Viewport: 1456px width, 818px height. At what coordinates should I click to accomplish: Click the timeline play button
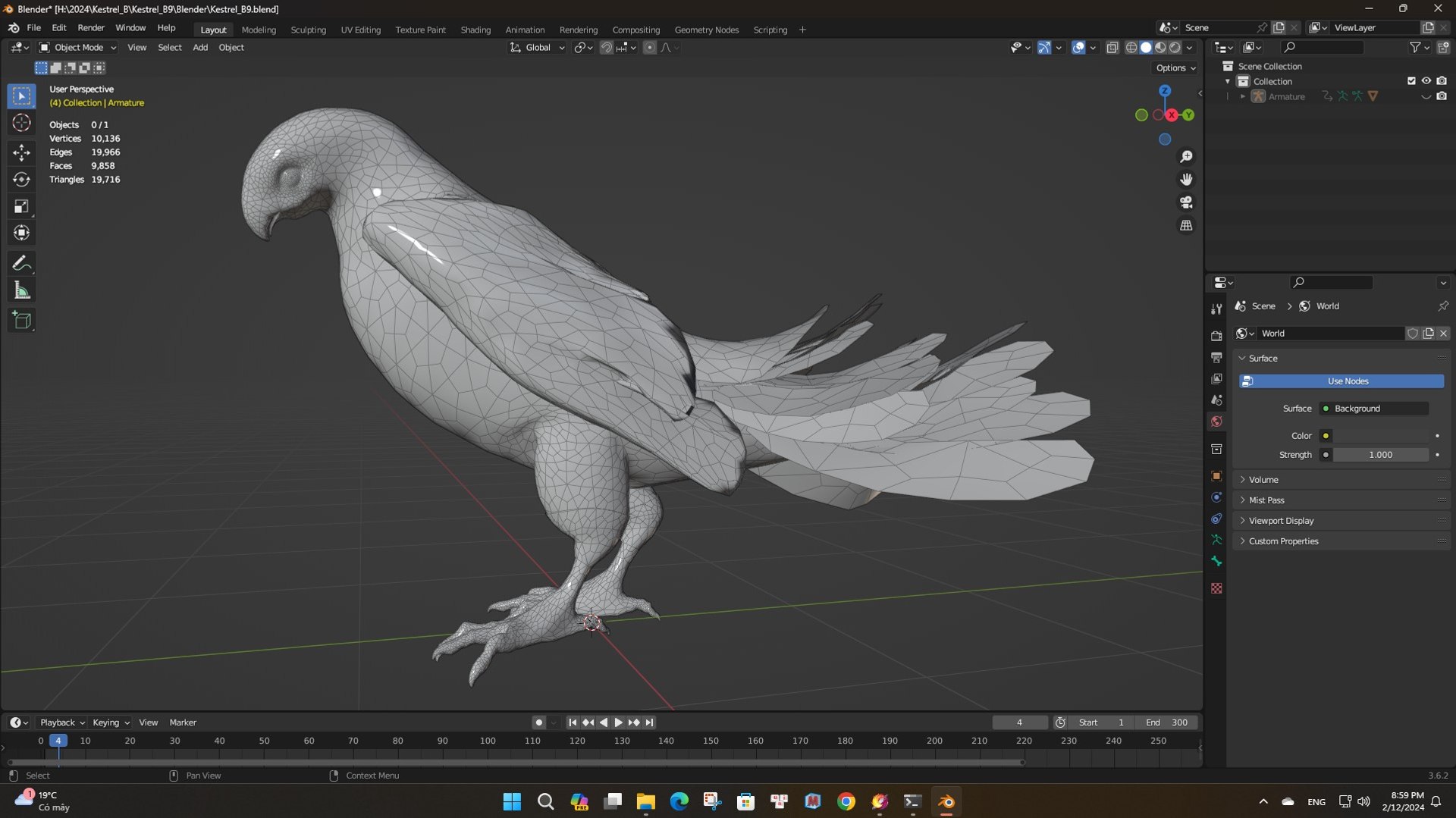point(618,722)
